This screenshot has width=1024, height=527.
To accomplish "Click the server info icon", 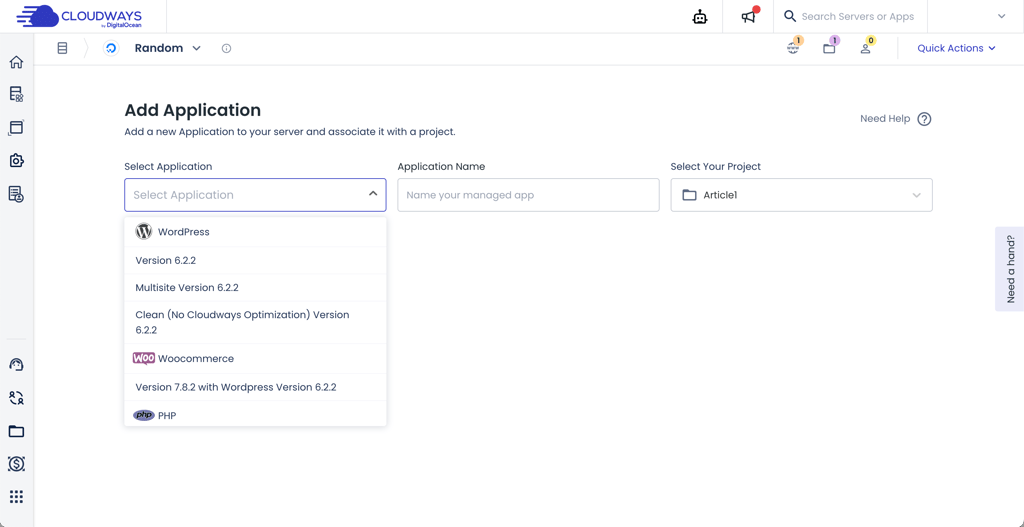I will point(227,48).
